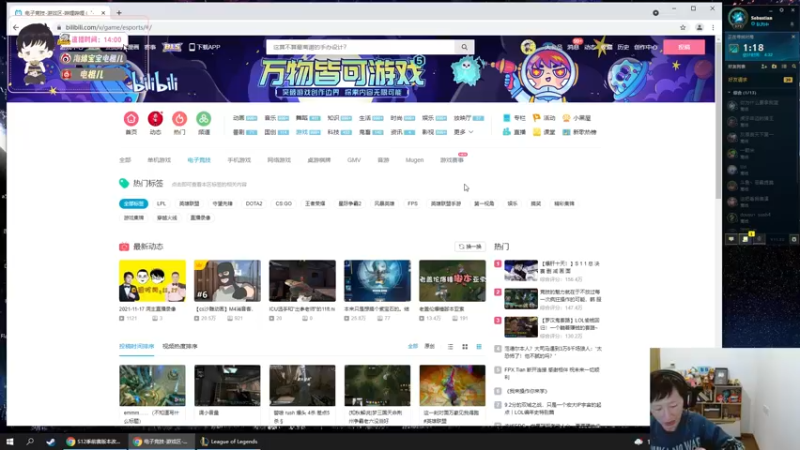Click the 下载APP link
The height and width of the screenshot is (450, 800).
coord(205,47)
